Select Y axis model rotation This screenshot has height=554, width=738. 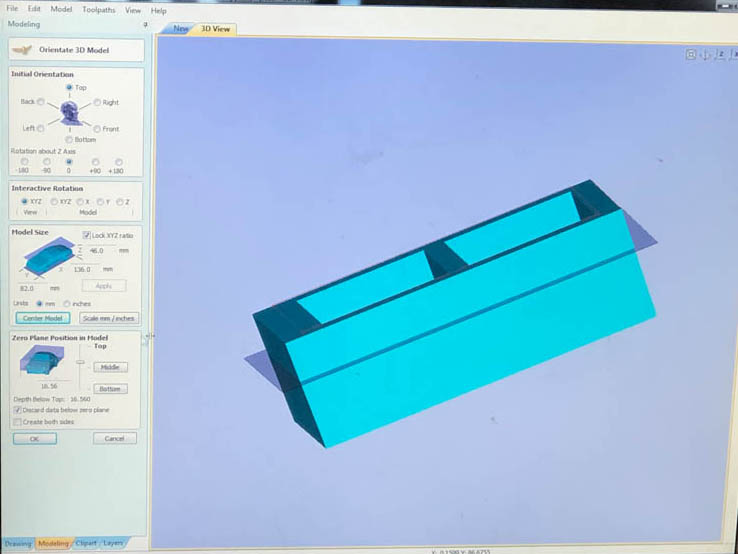(100, 201)
